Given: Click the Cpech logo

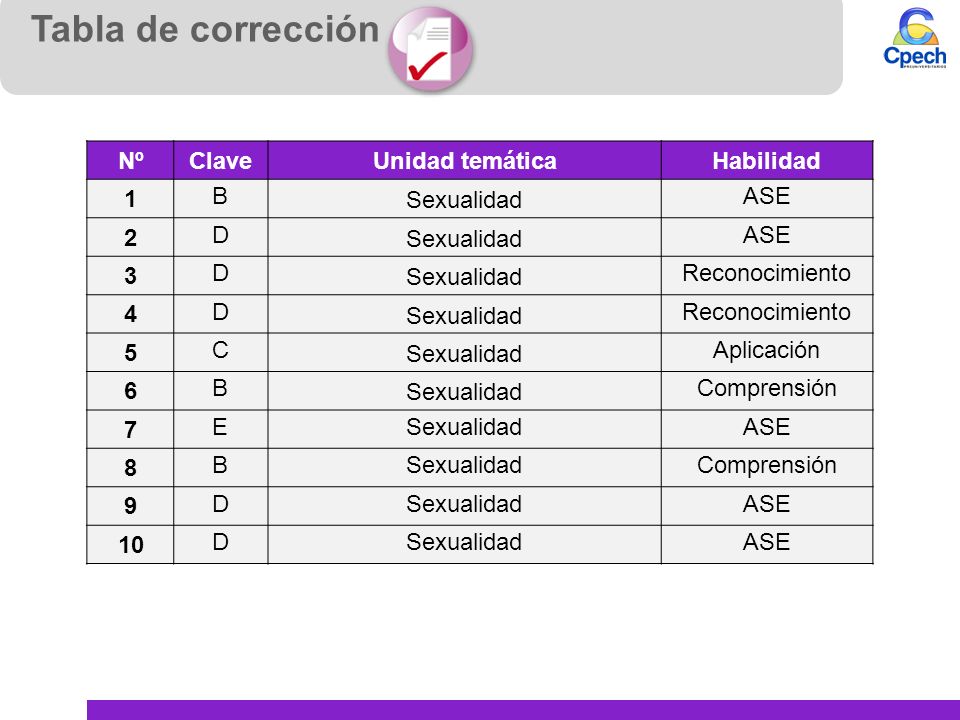Looking at the screenshot, I should (x=915, y=38).
